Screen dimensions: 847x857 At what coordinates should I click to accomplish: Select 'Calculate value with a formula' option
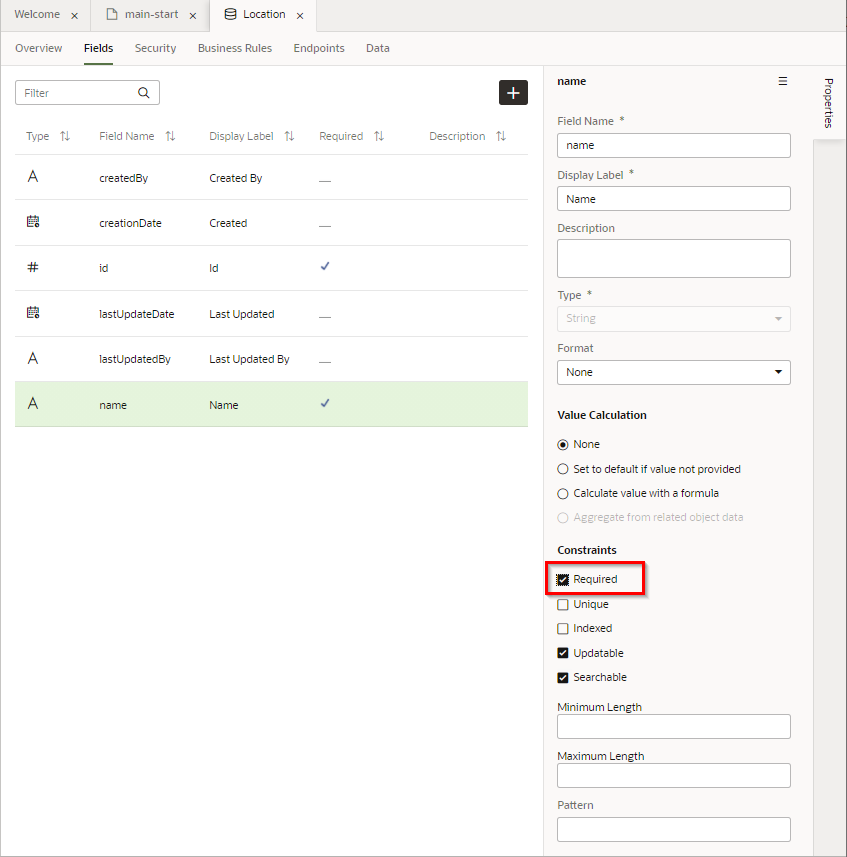563,493
